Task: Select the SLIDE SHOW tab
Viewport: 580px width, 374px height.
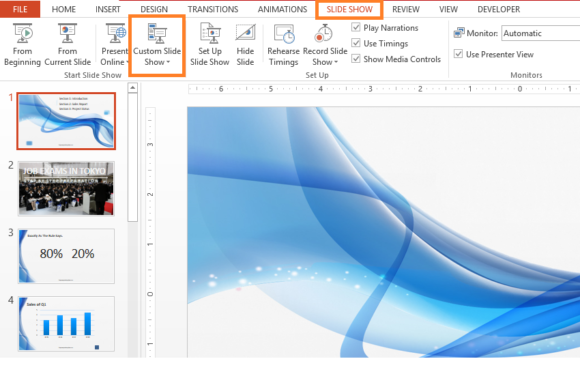Action: [x=349, y=9]
